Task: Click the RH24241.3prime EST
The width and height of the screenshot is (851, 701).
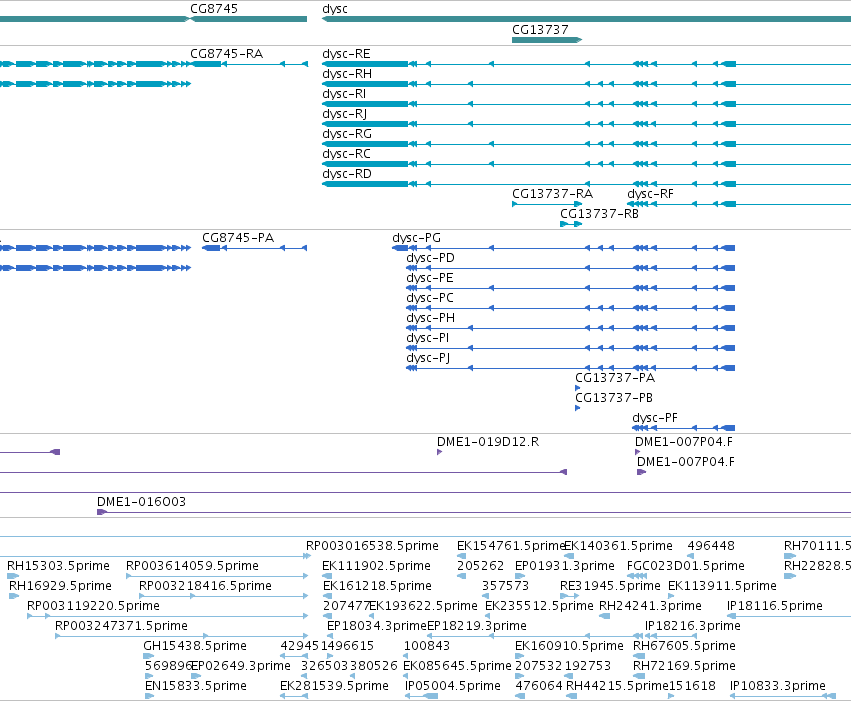Action: click(x=650, y=606)
